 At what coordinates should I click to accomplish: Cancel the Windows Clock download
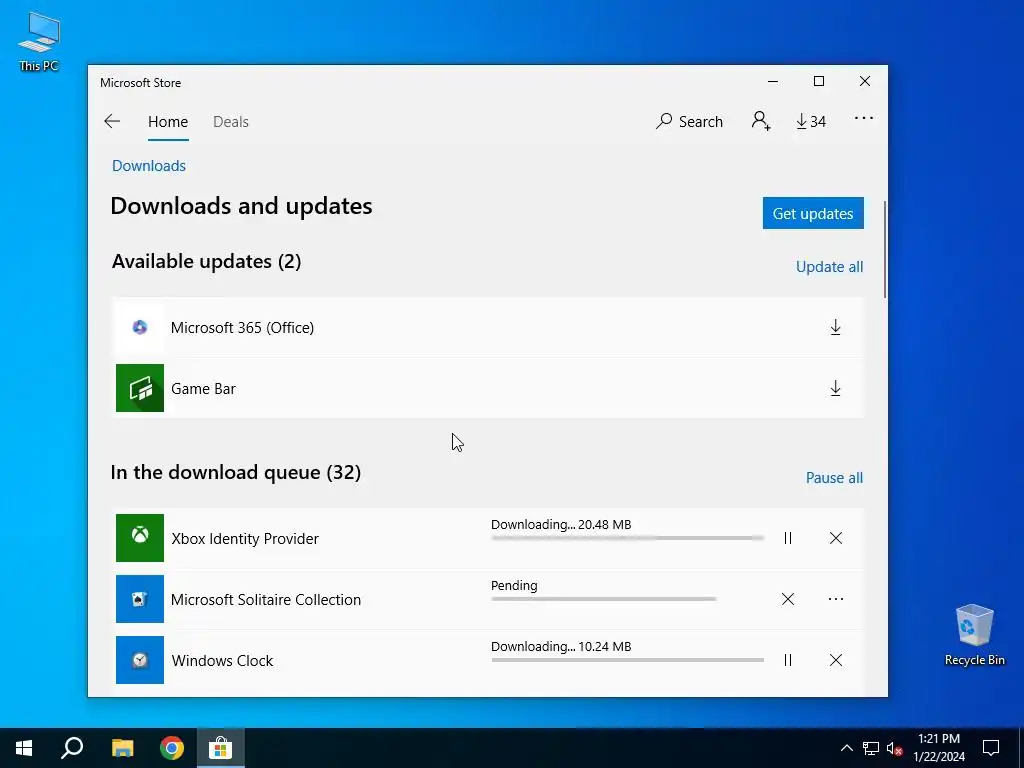click(x=836, y=660)
